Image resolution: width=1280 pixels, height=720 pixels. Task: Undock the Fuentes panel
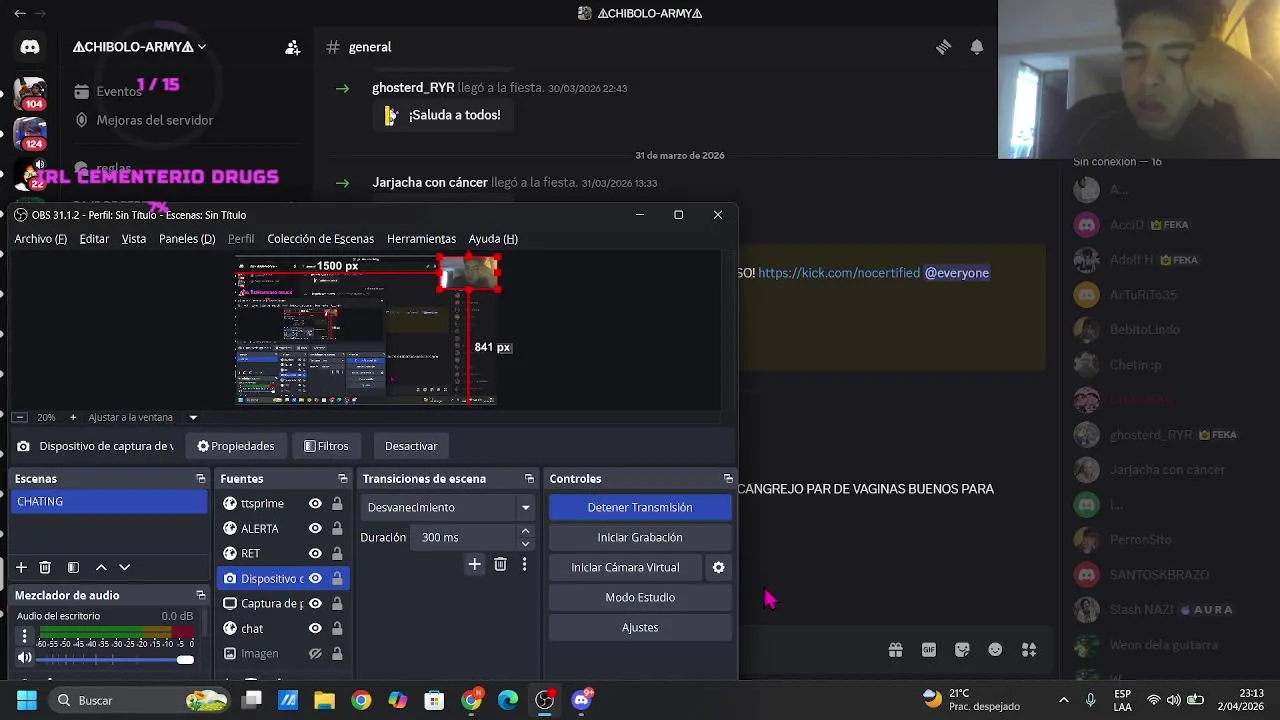343,479
